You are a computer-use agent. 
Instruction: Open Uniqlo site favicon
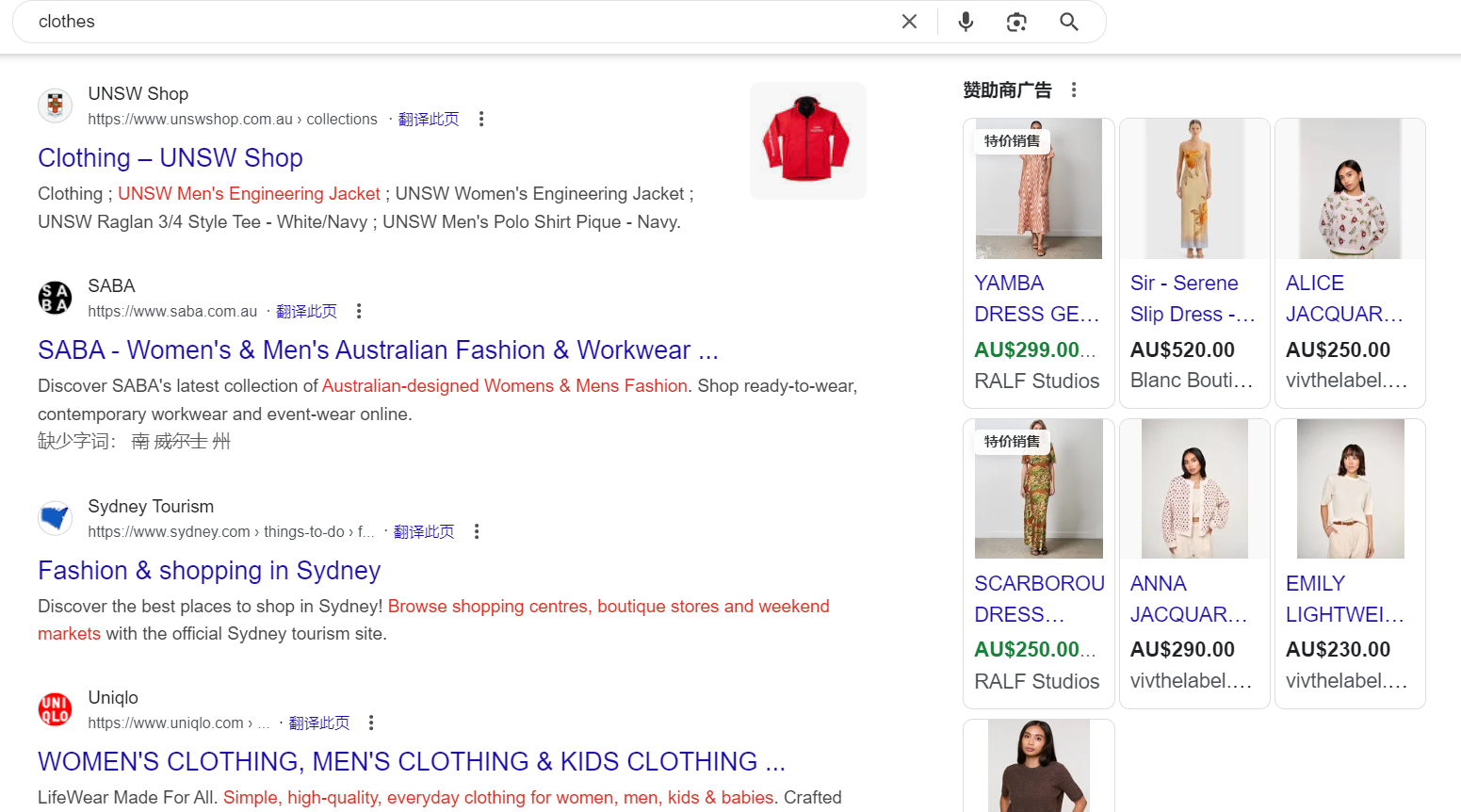(x=55, y=709)
